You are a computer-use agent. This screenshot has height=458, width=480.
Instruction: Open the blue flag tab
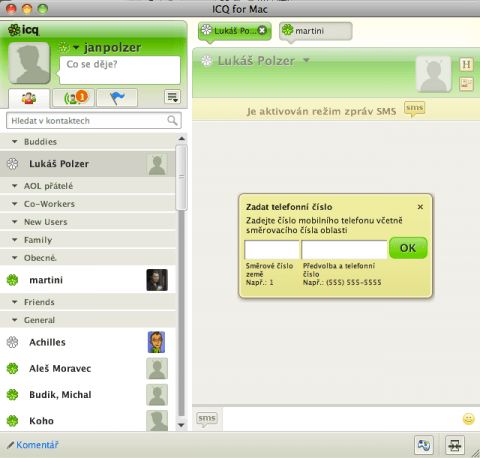pyautogui.click(x=117, y=98)
